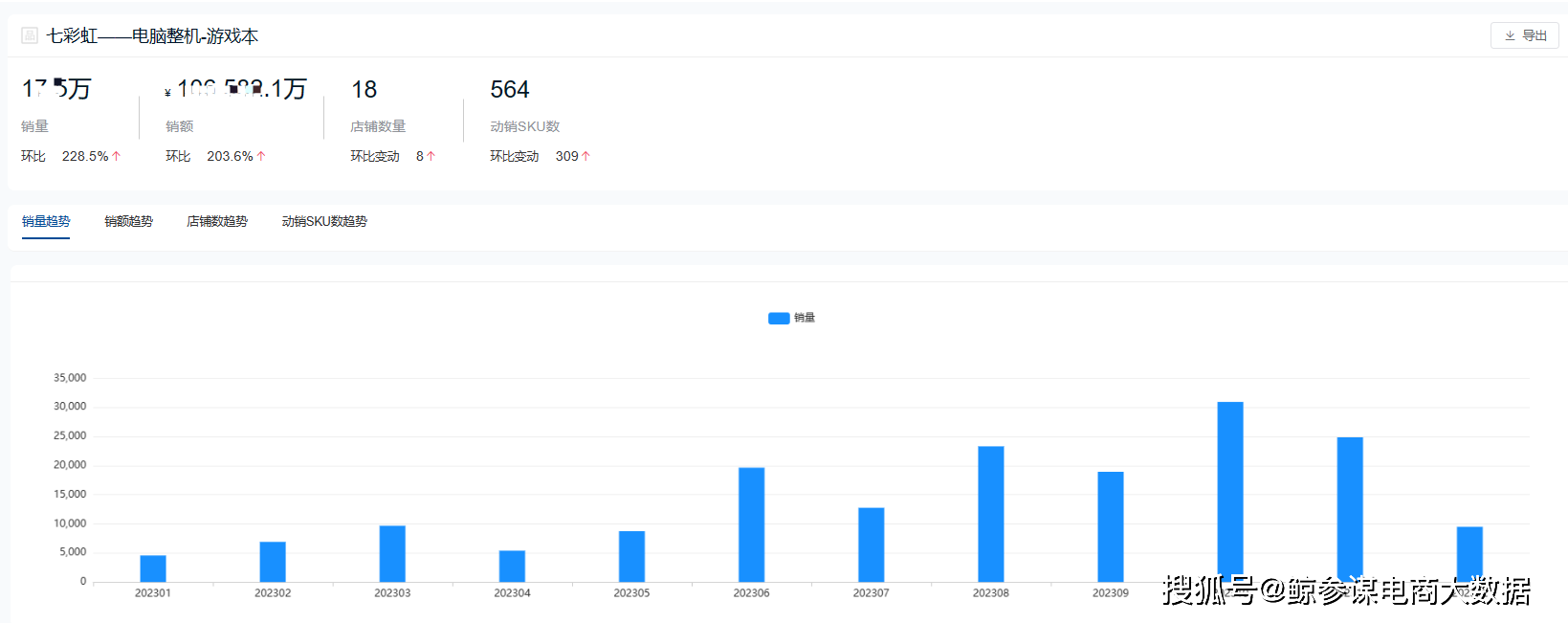Viewport: 1568px width, 623px height.
Task: Click the 销额 growth value 203.6%
Action: click(x=230, y=156)
